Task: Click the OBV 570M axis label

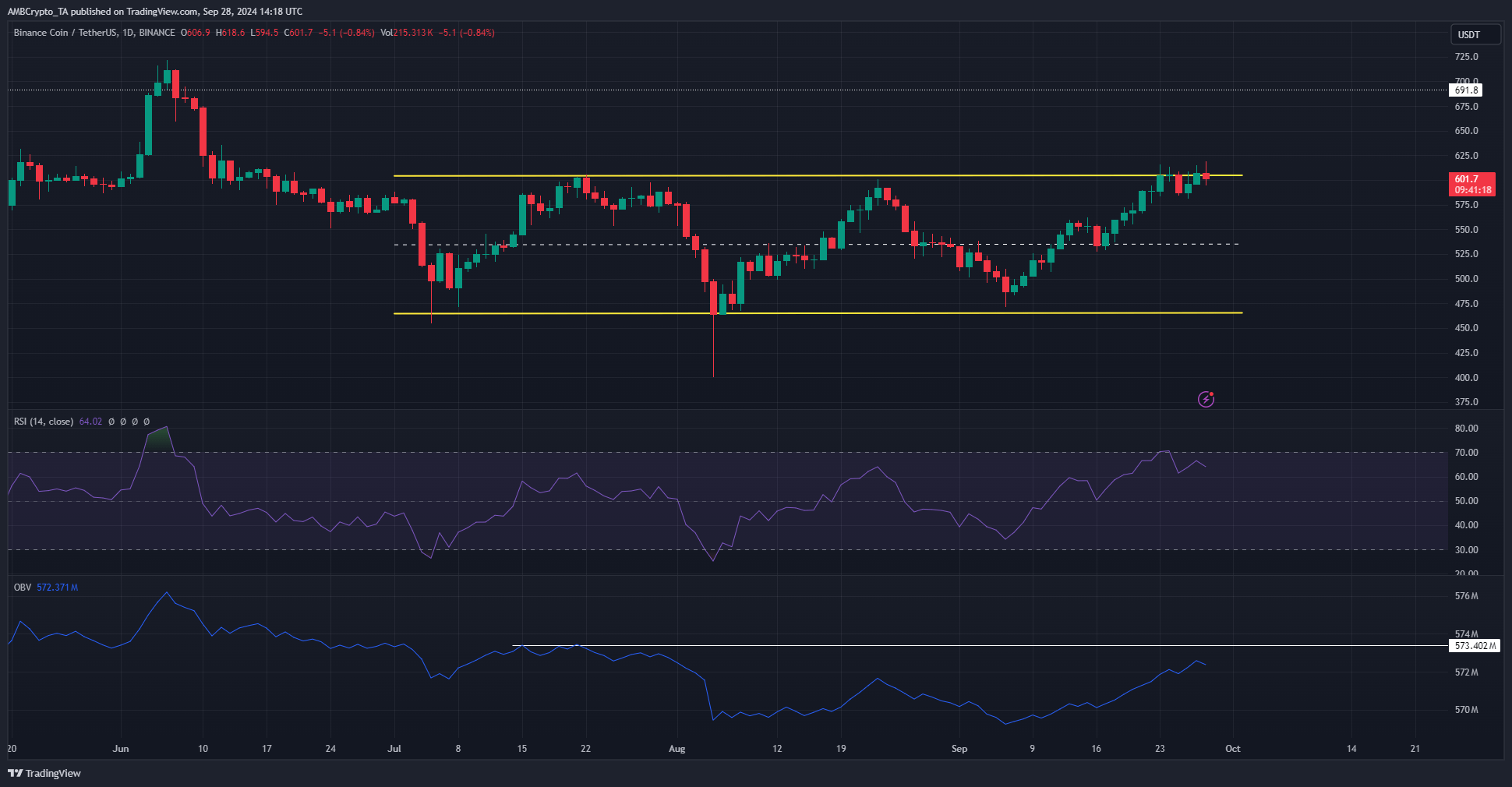Action: click(x=1467, y=710)
